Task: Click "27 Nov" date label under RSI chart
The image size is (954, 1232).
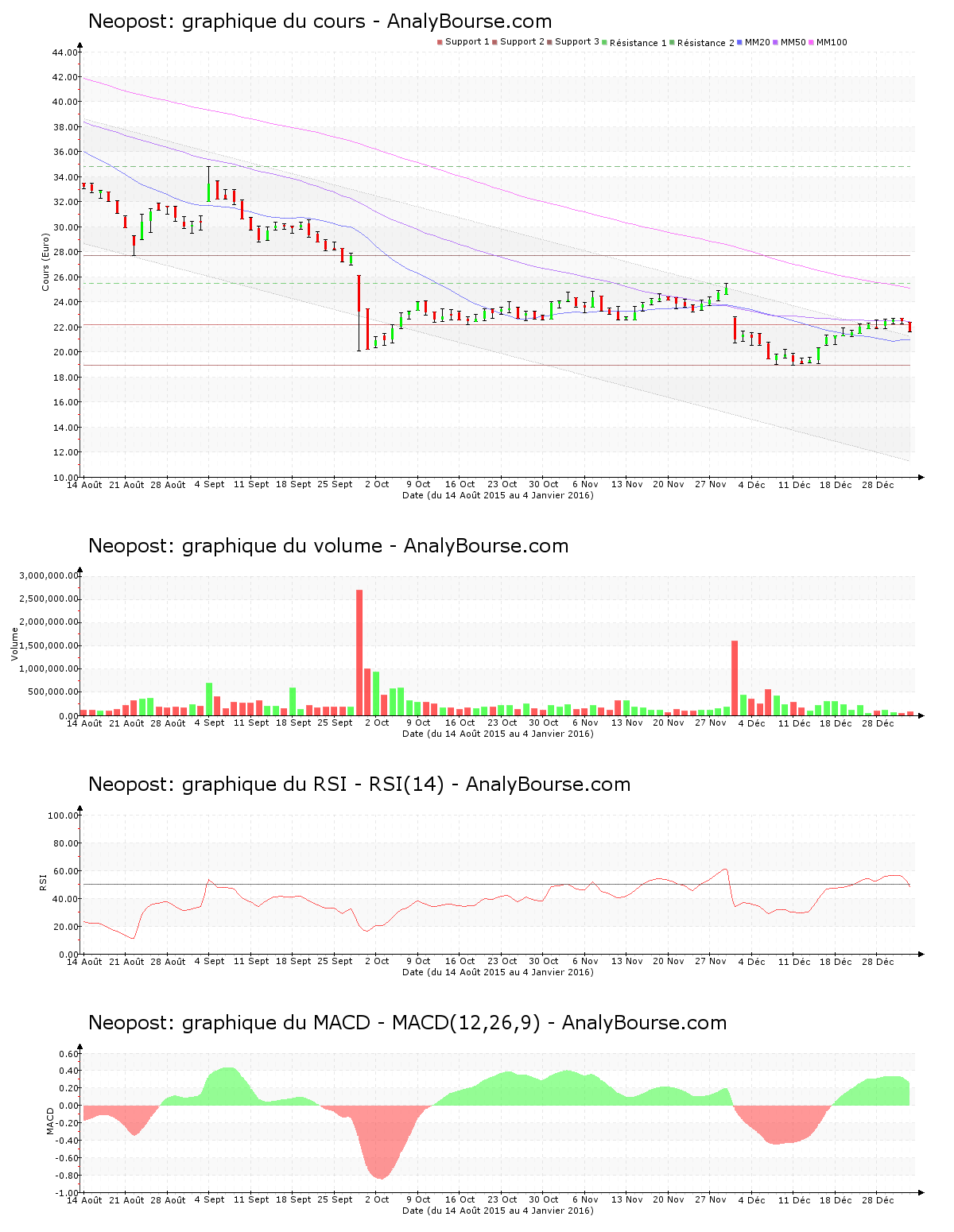Action: [x=711, y=961]
